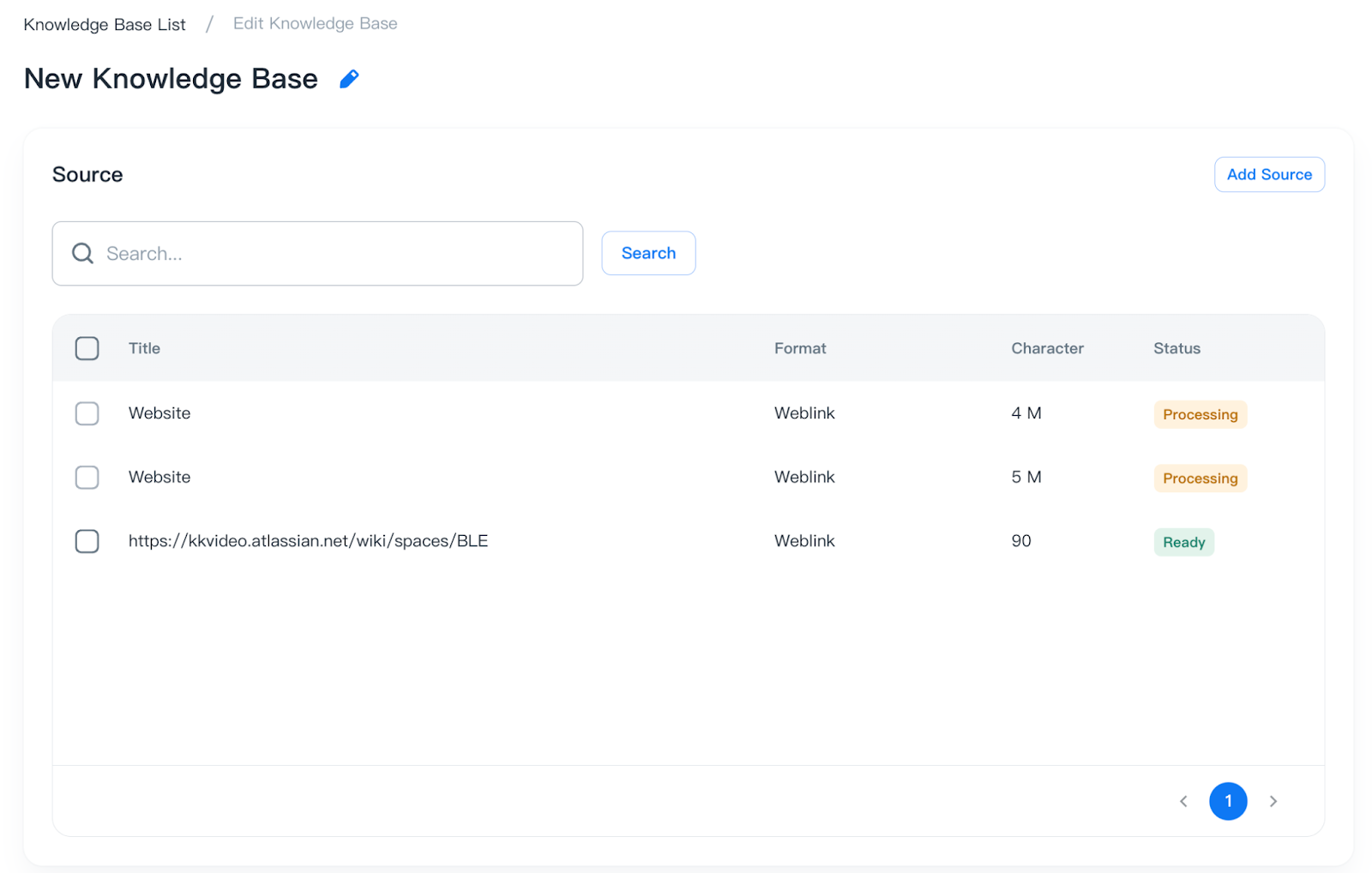Click the Edit Knowledge Base breadcrumb
The image size is (1372, 873).
click(x=315, y=24)
